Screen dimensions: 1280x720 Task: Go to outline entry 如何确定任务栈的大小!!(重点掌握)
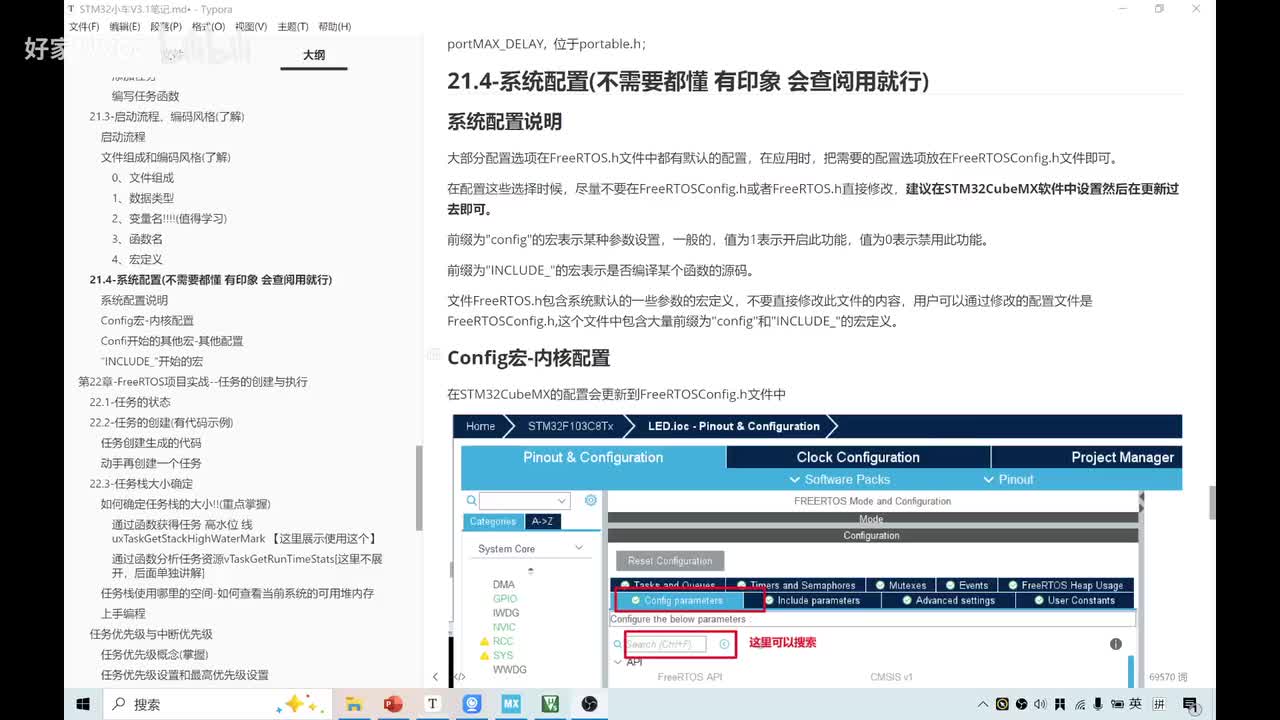pyautogui.click(x=185, y=504)
